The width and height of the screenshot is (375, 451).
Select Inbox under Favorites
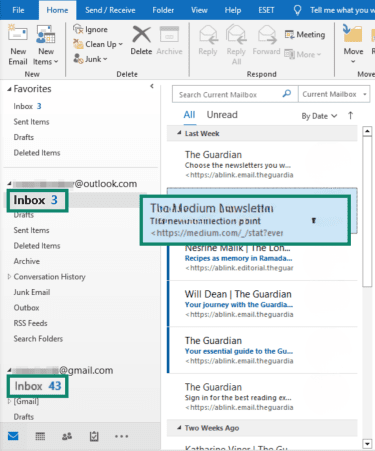(x=27, y=106)
